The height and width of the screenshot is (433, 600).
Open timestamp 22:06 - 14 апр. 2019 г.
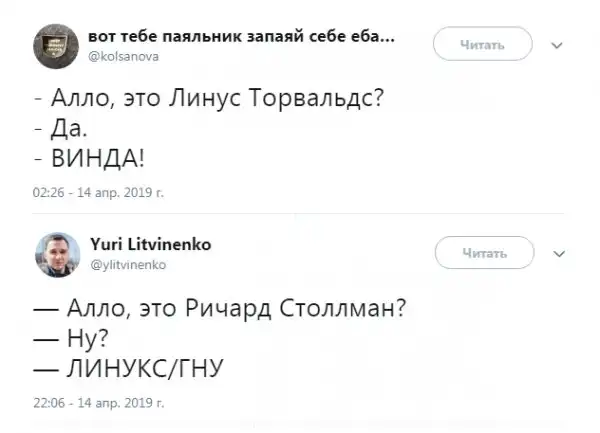[90, 403]
